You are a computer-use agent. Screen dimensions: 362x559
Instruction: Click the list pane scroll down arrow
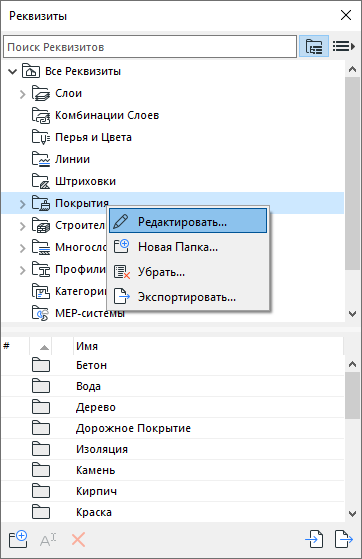(x=352, y=514)
